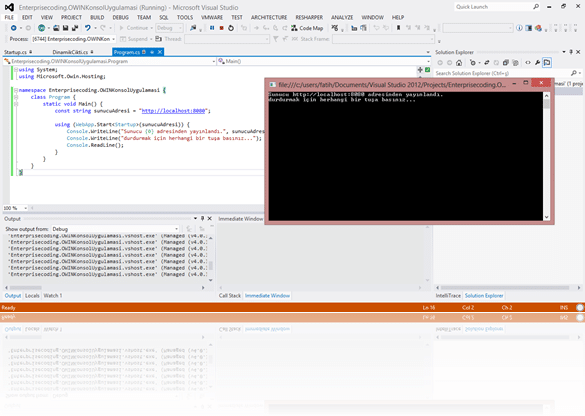Click the Undo toolbar icon
Image resolution: width=585 pixels, height=416 pixels.
click(88, 28)
